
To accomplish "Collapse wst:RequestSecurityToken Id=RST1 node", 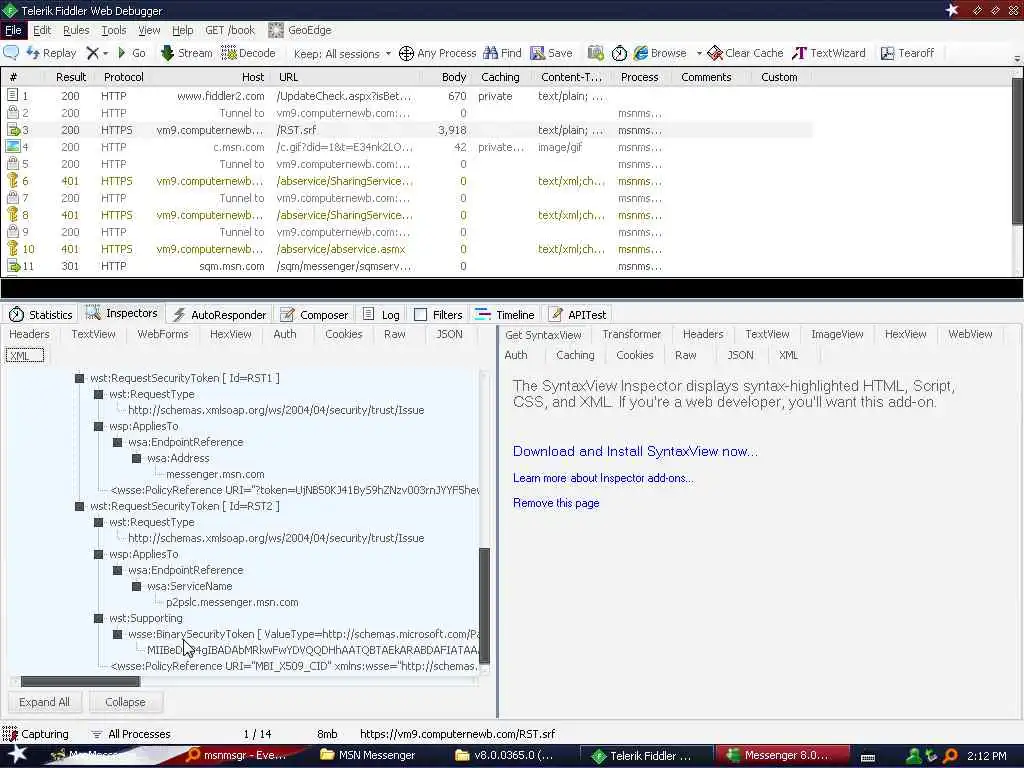I will coord(80,378).
